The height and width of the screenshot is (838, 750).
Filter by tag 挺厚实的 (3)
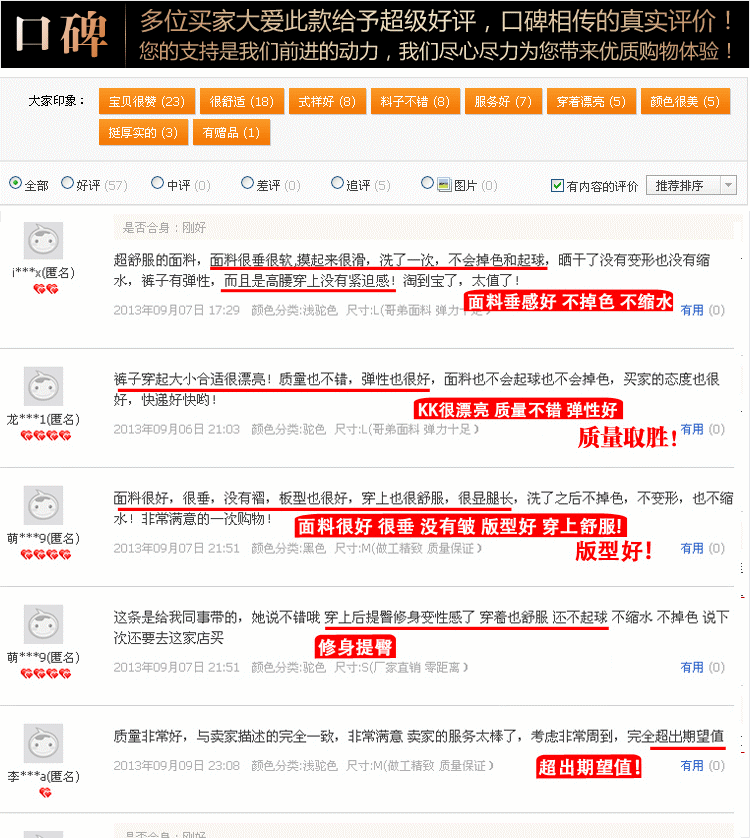click(x=143, y=133)
